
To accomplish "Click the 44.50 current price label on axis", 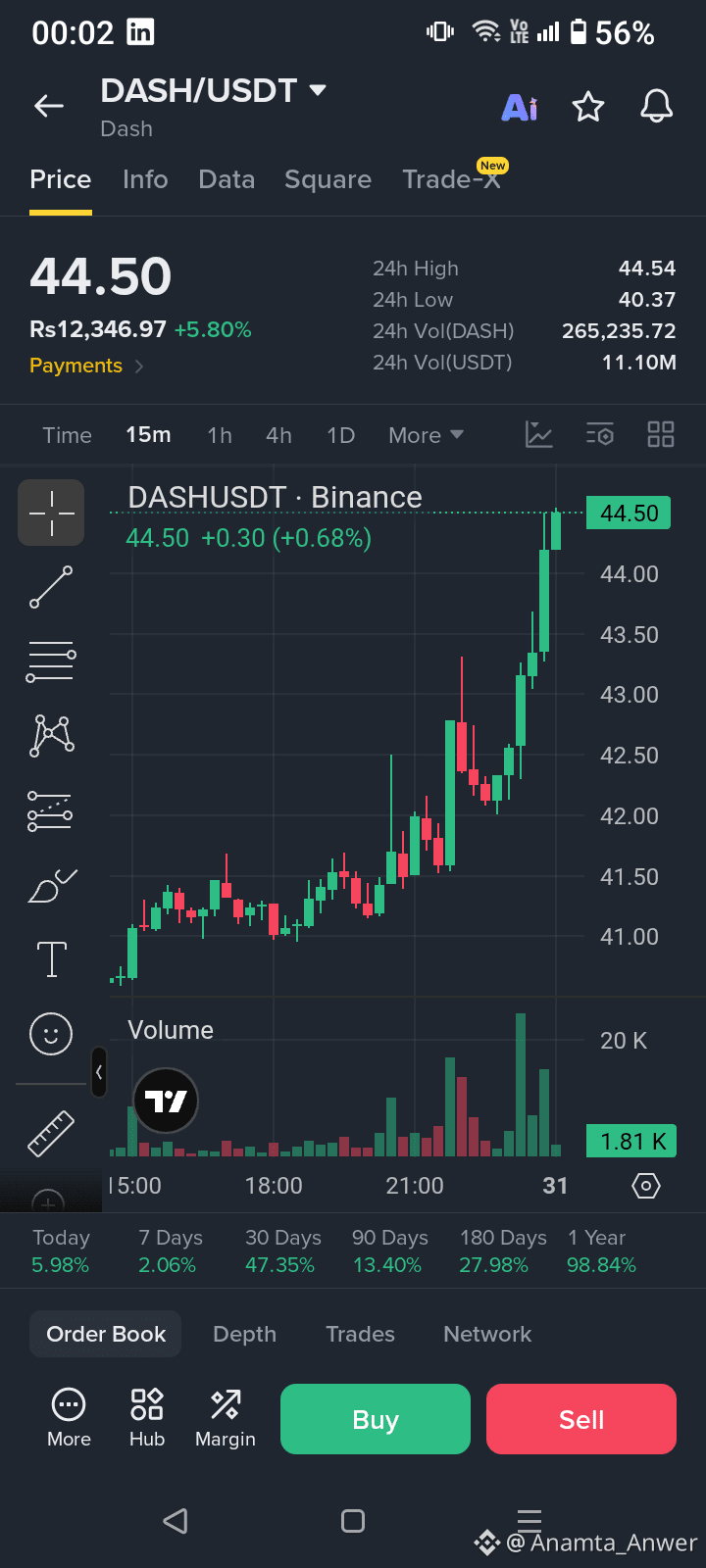I will [x=629, y=513].
